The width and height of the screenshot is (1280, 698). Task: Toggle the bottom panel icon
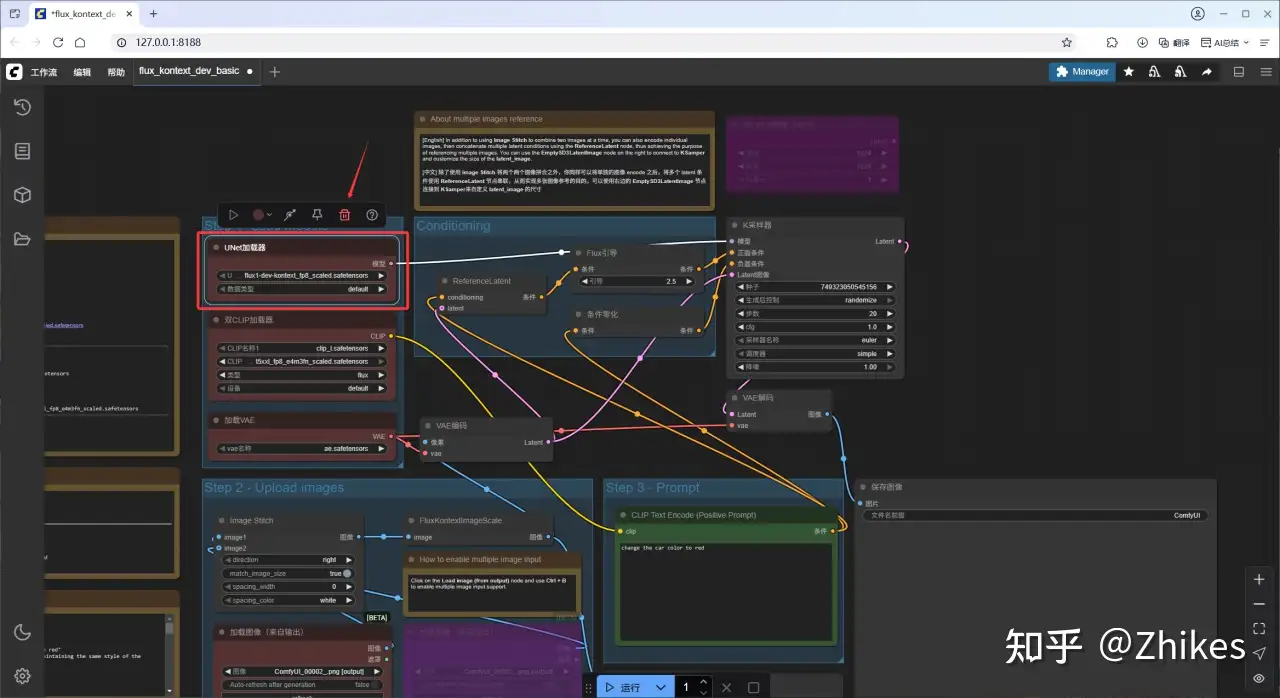(1239, 72)
